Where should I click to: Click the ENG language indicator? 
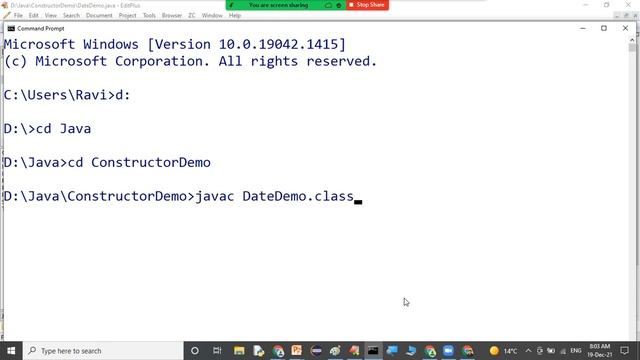click(x=576, y=351)
